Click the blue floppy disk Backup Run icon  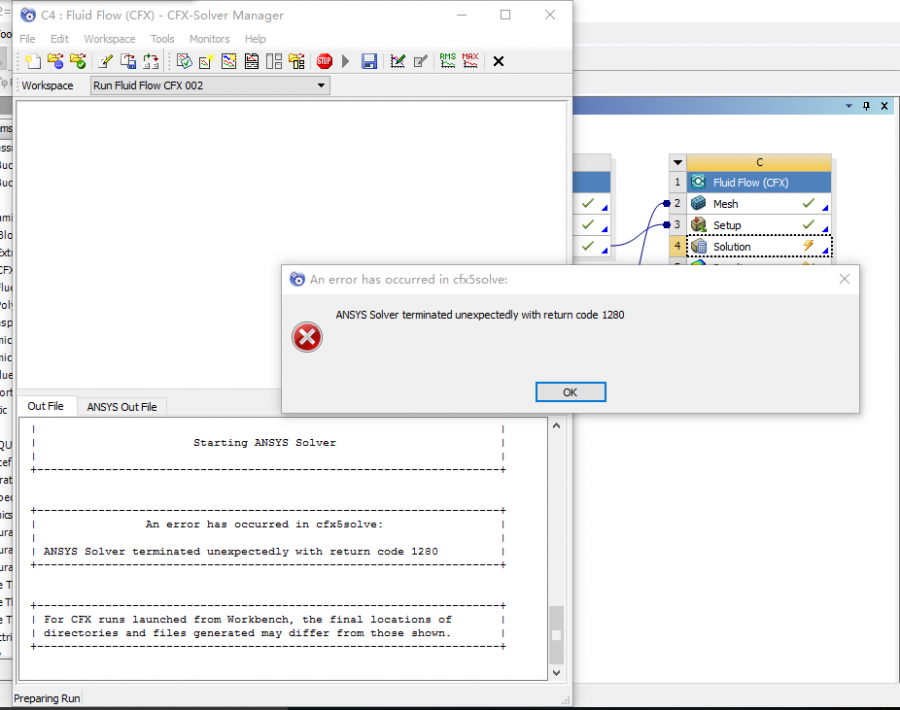click(x=369, y=61)
